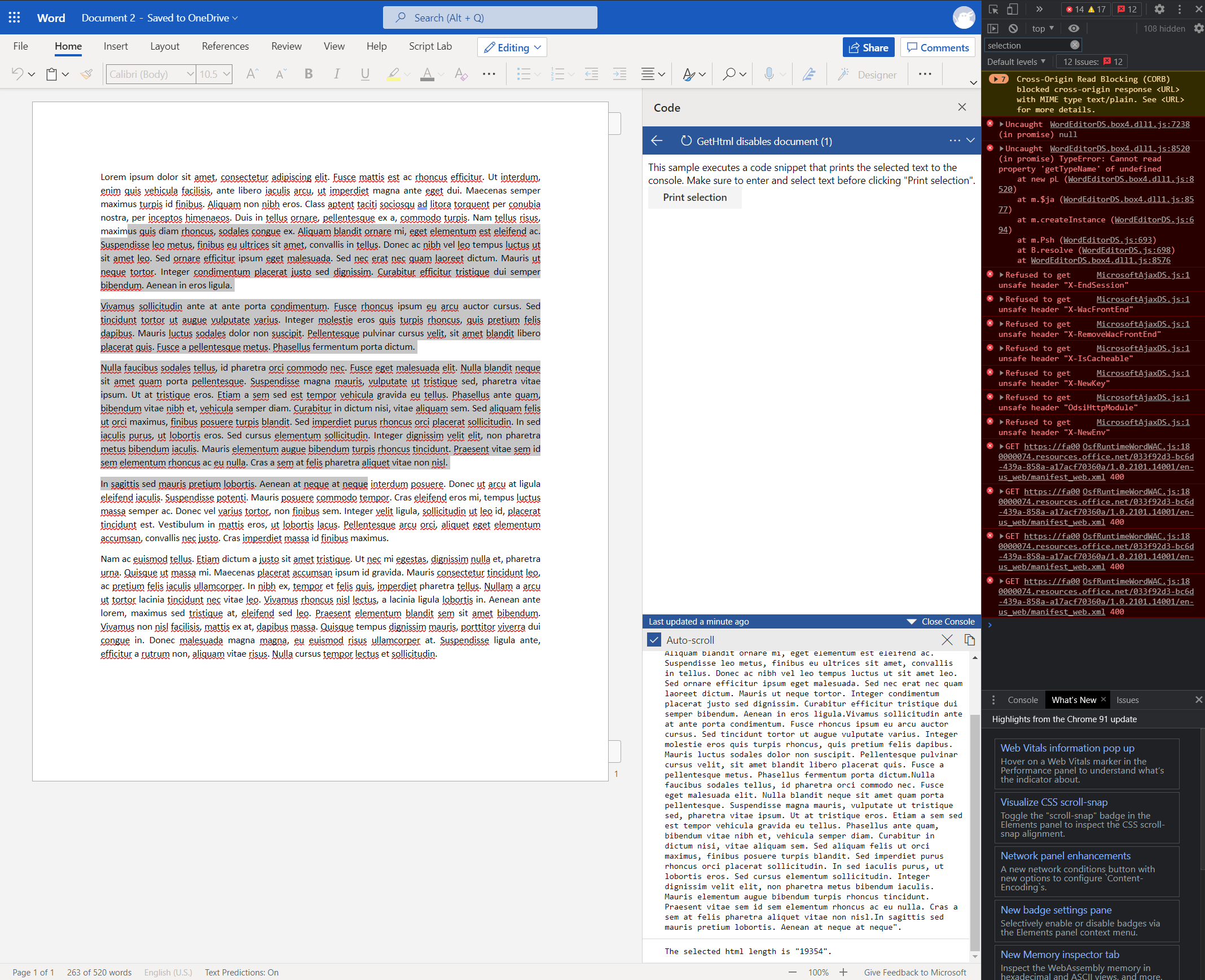The width and height of the screenshot is (1205, 980).
Task: Choose a font color from the Font Color swatch
Action: (x=427, y=74)
